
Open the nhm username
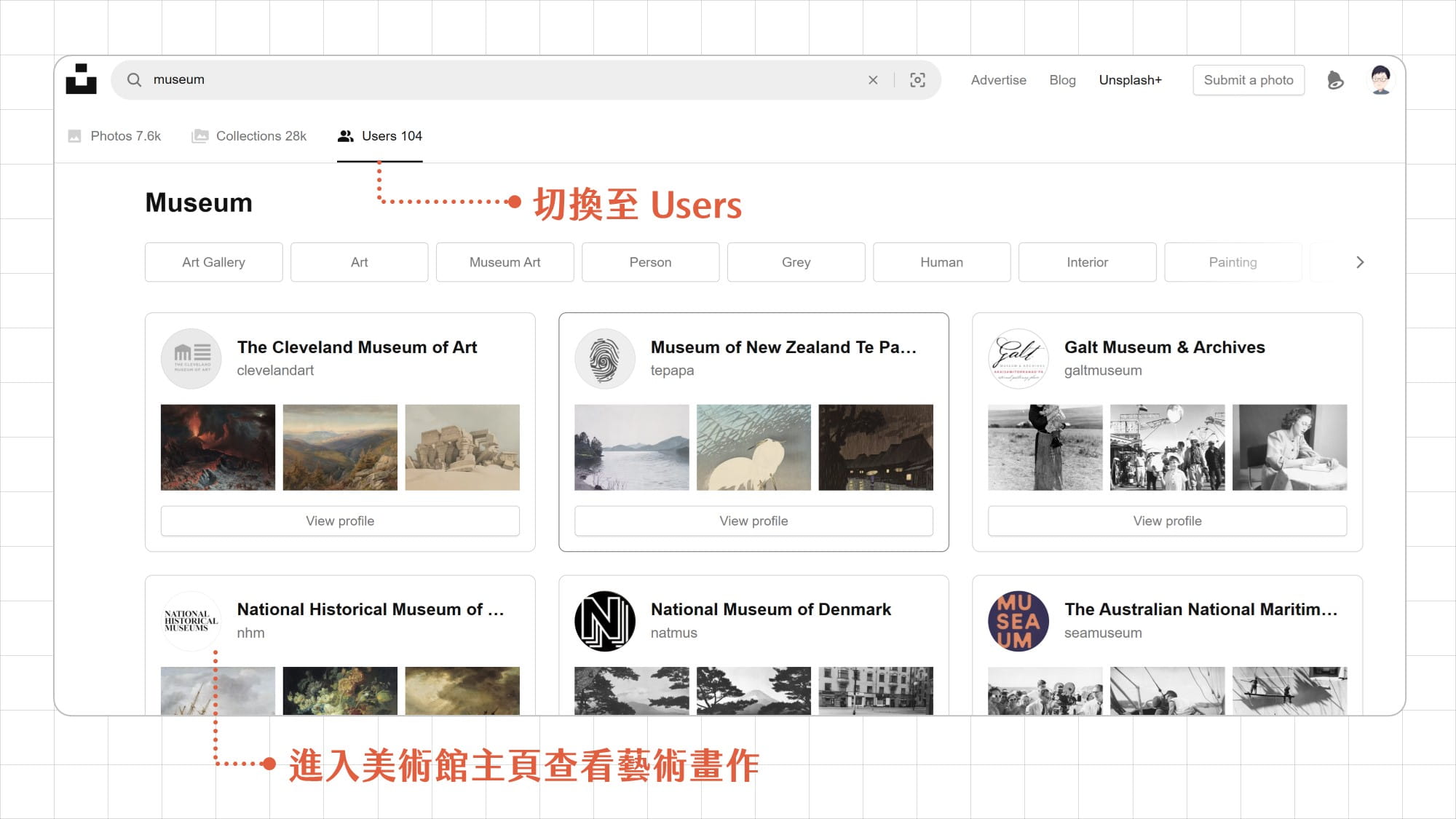(250, 633)
